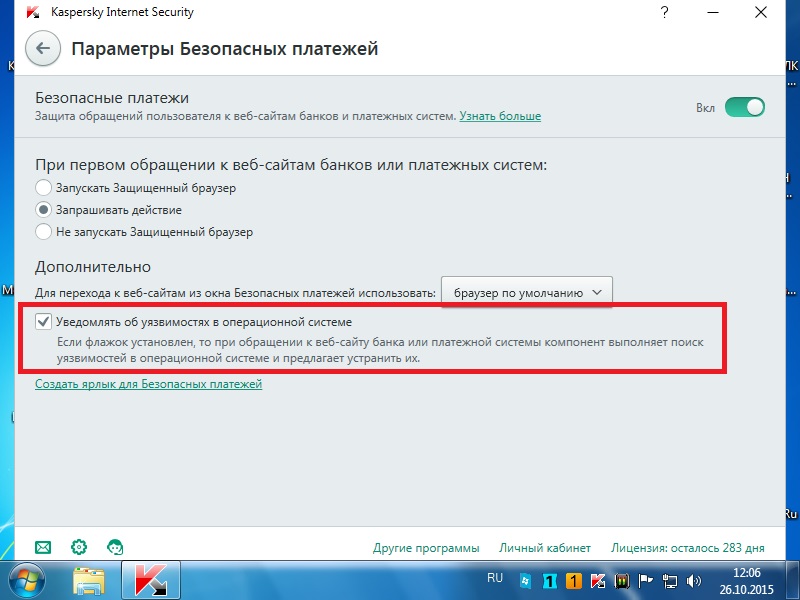The width and height of the screenshot is (800, 600).
Task: Open the support agent icon in footer
Action: [x=115, y=547]
